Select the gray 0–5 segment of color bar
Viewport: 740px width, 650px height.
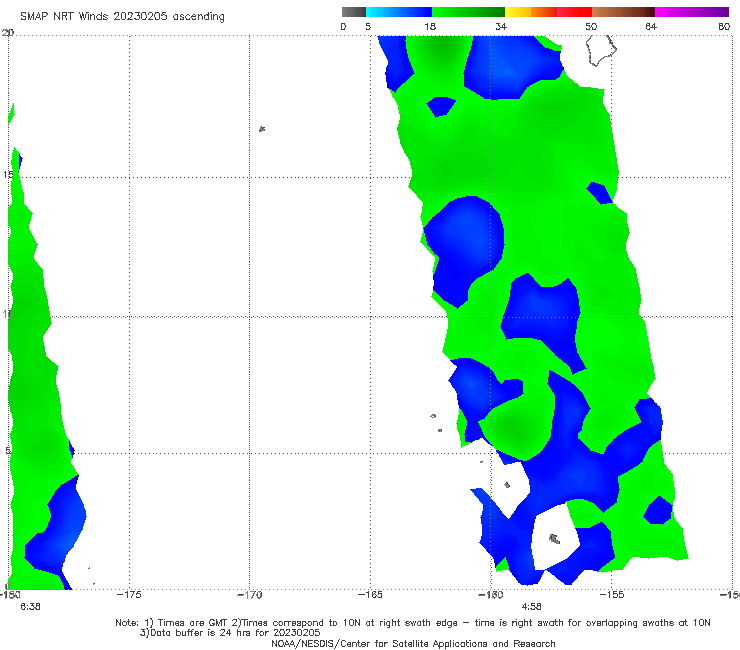click(x=353, y=12)
